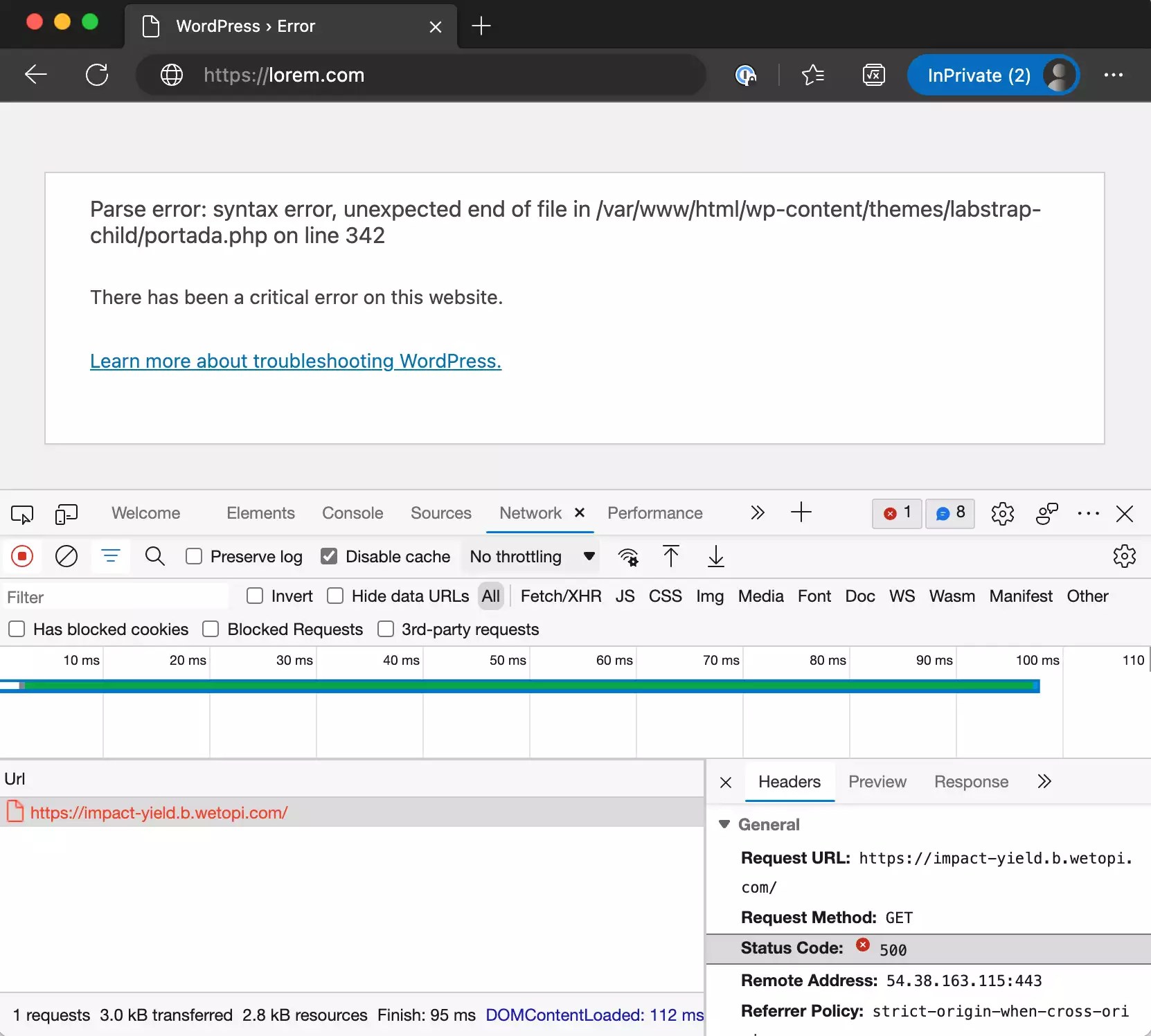Select the inspect element tool

click(x=22, y=515)
